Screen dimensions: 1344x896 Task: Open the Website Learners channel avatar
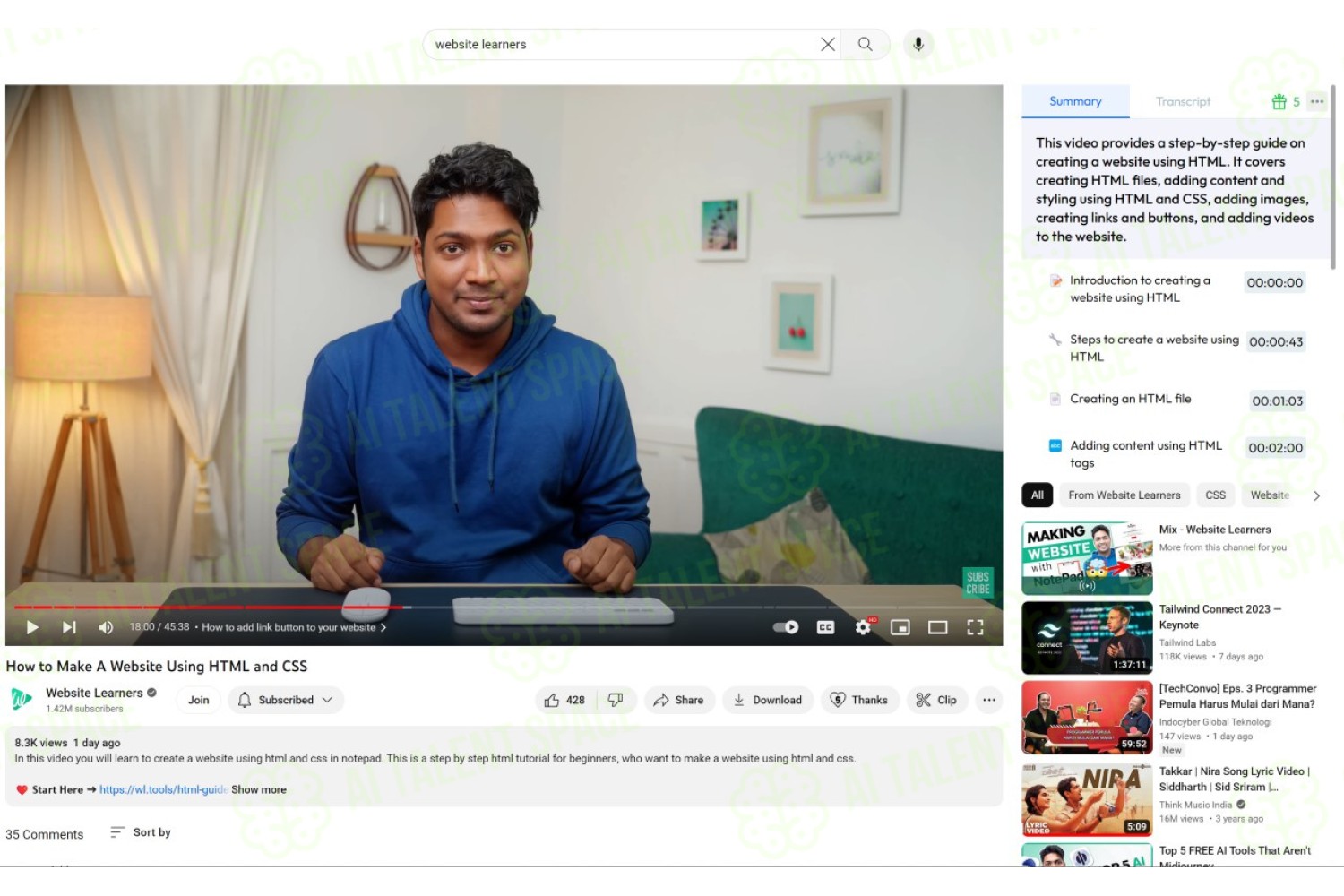[x=22, y=699]
